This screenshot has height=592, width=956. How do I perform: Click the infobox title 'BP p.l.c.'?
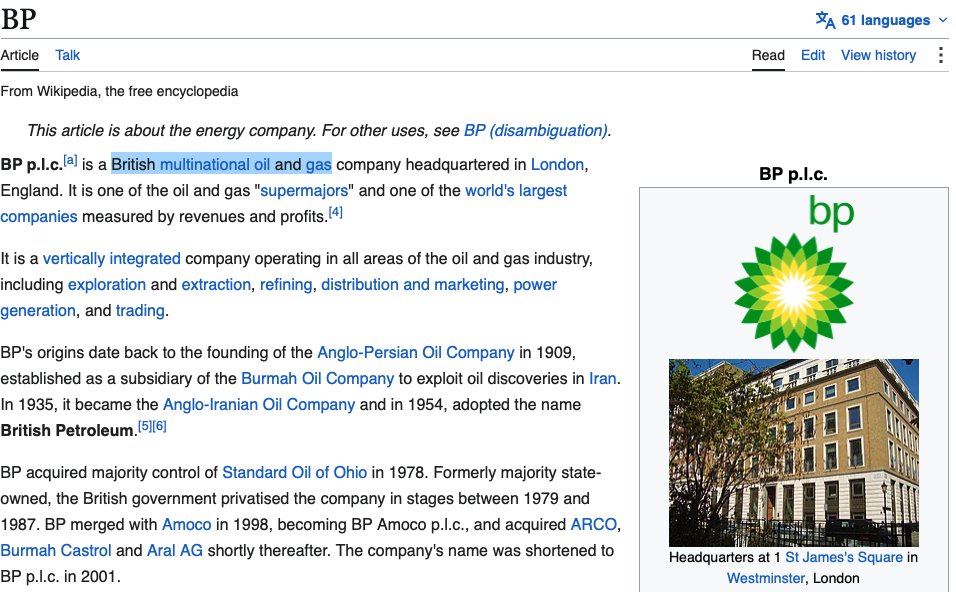pyautogui.click(x=793, y=174)
